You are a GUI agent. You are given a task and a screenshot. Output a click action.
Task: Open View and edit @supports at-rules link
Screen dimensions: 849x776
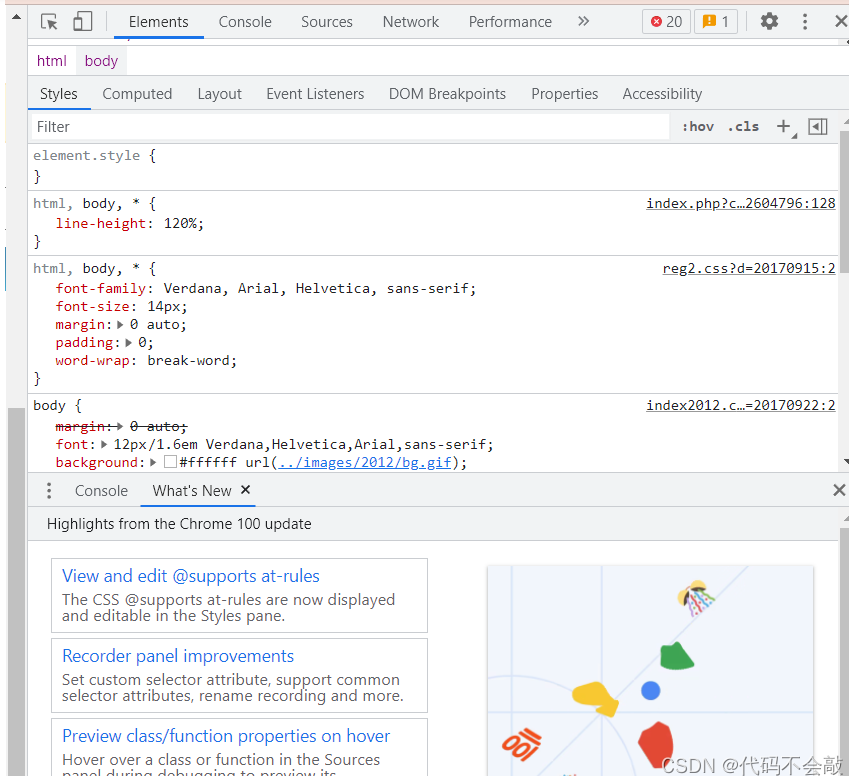pos(191,576)
